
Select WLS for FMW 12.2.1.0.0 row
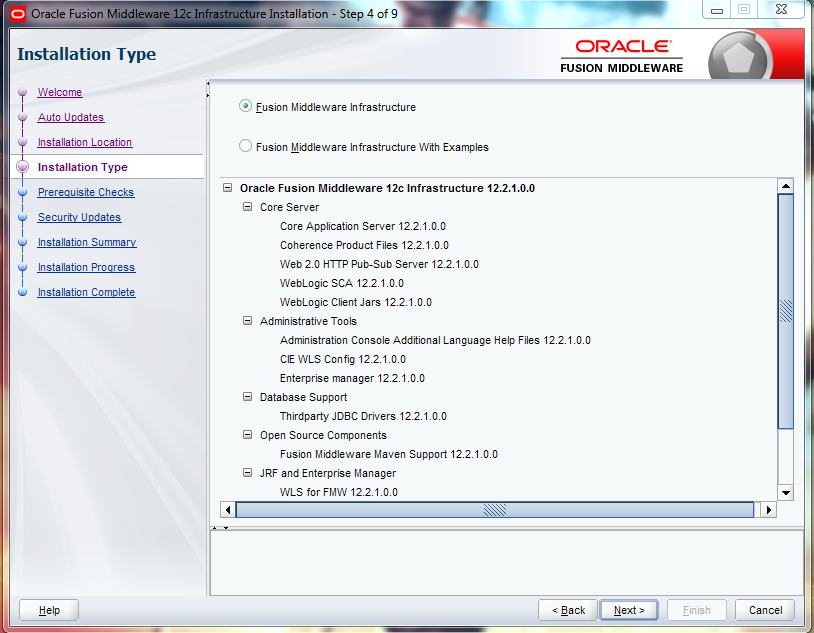pyautogui.click(x=338, y=492)
